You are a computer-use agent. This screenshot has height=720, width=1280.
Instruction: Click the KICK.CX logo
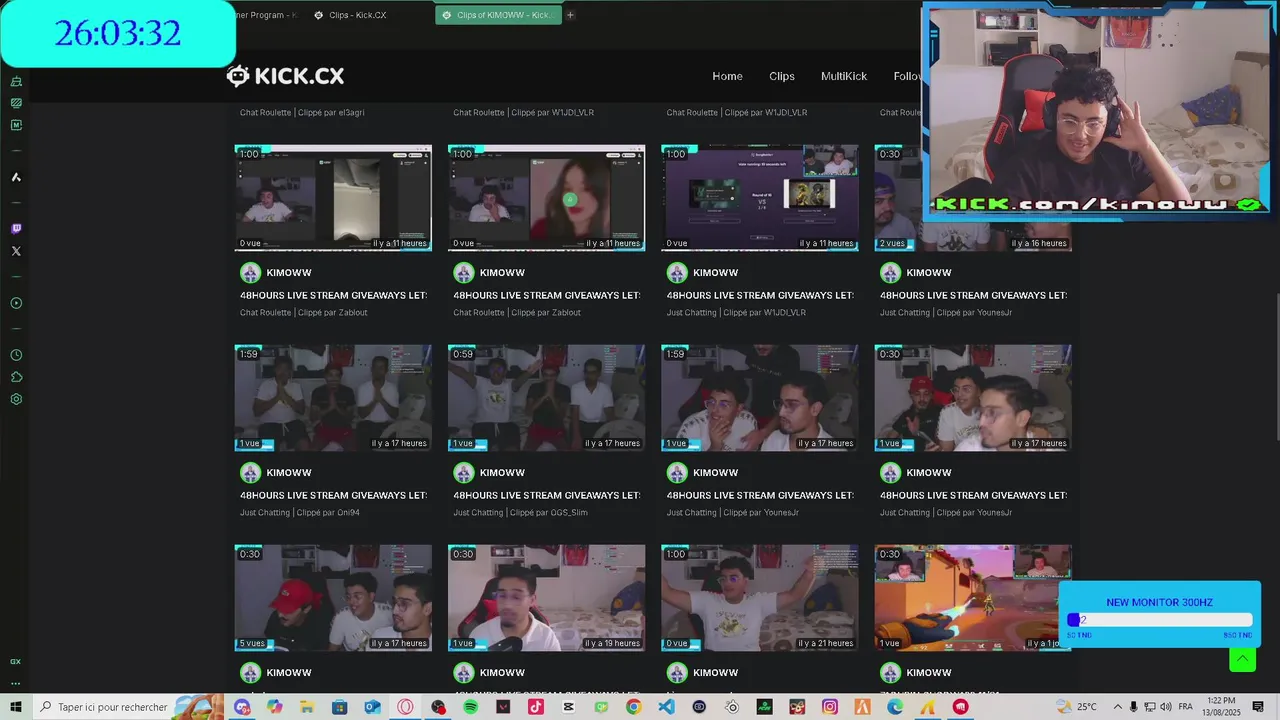pos(285,76)
